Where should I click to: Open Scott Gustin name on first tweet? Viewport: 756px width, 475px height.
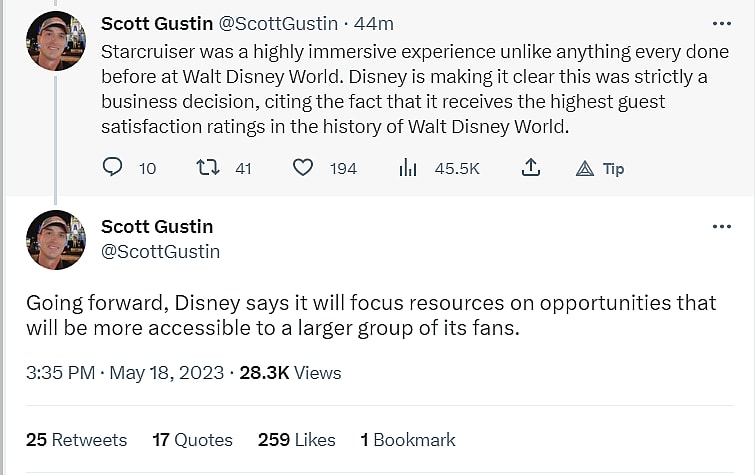coord(155,24)
